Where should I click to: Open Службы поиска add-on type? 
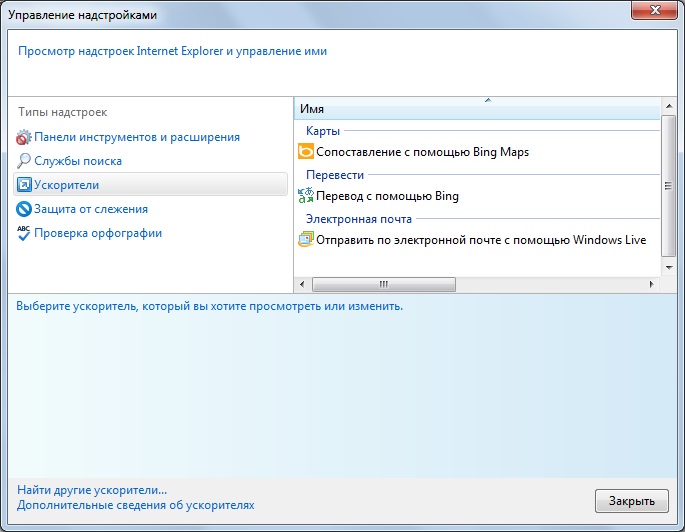(78, 161)
